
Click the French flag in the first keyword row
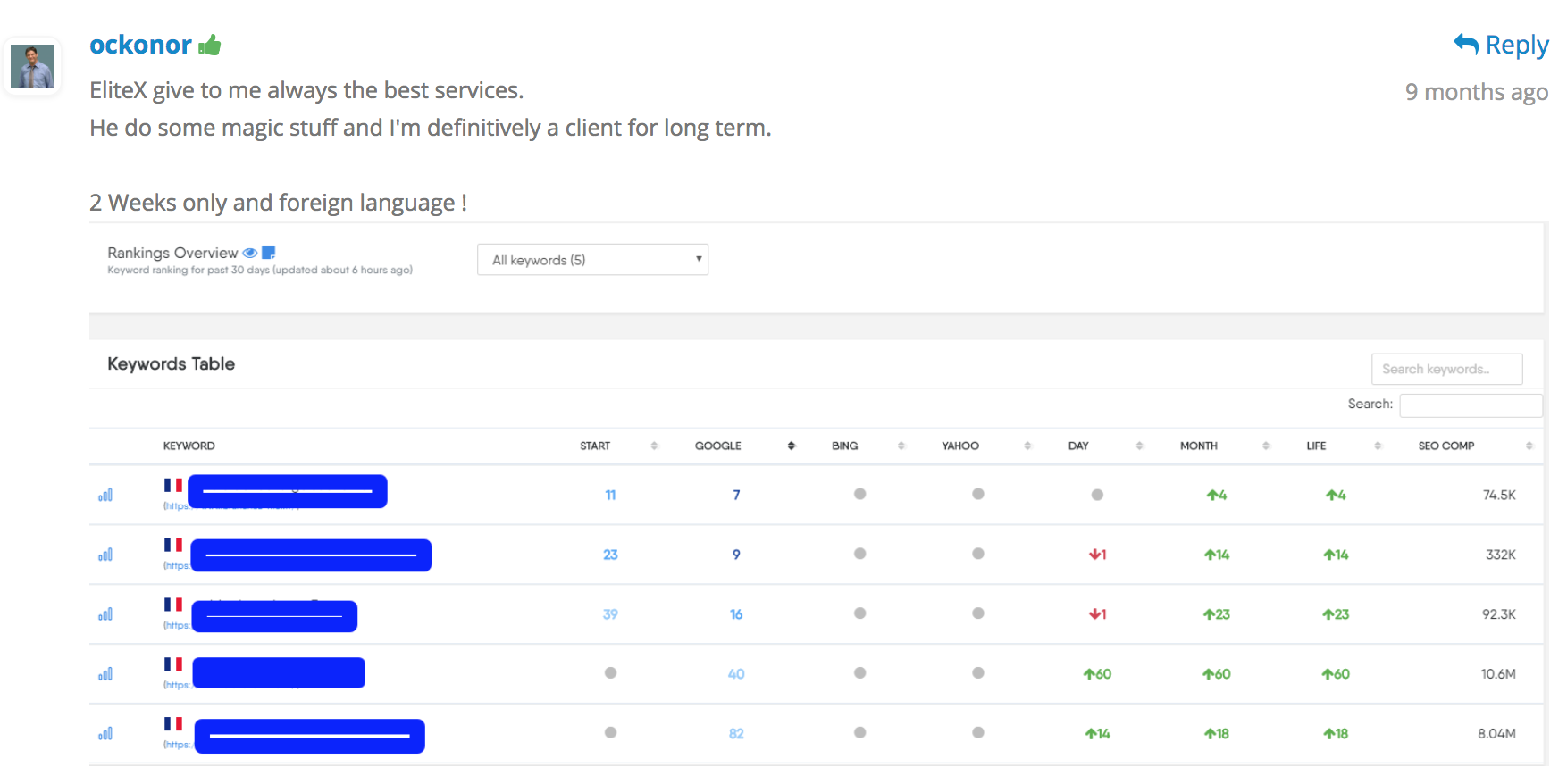click(x=173, y=485)
